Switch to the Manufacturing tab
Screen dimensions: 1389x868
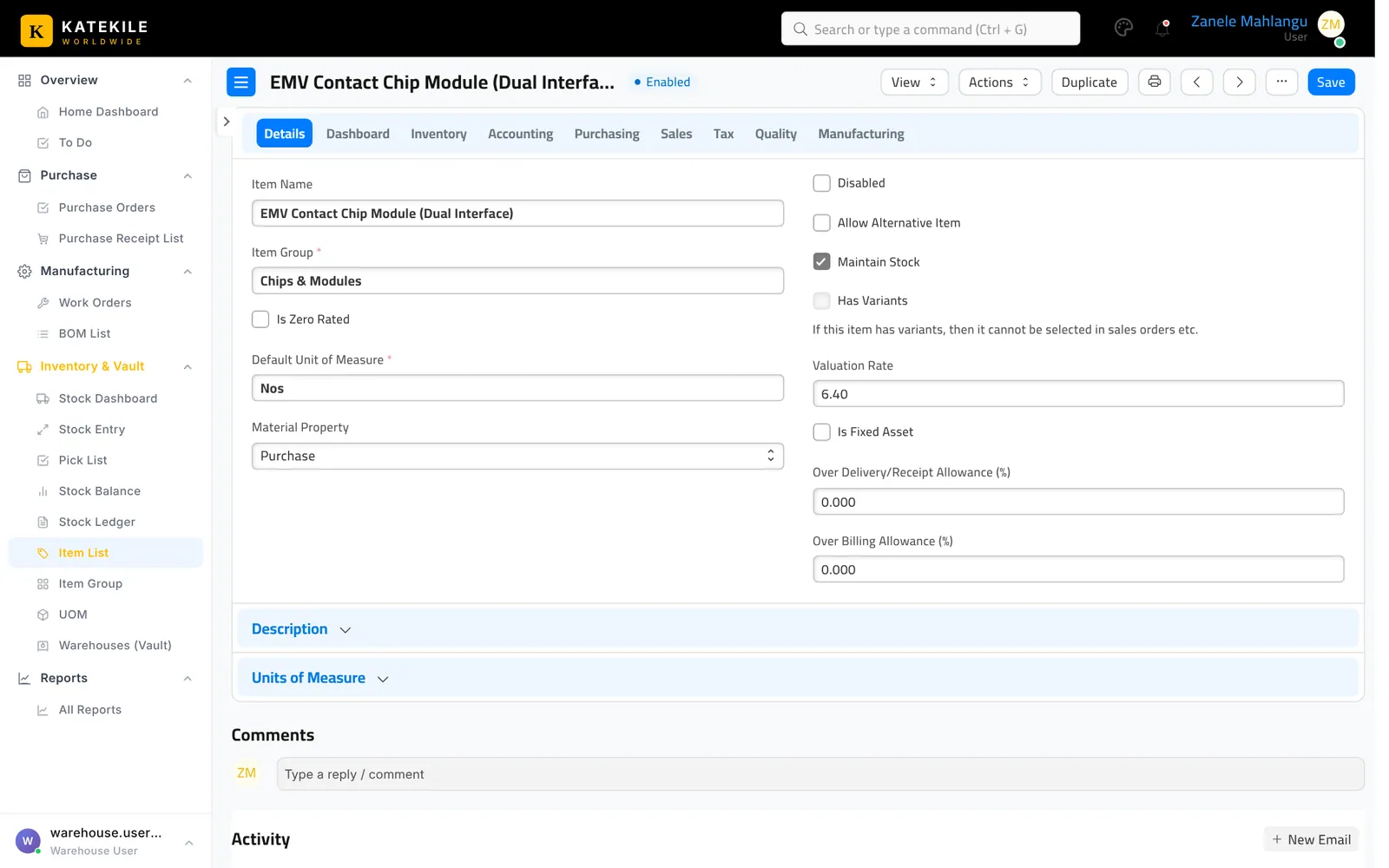tap(860, 134)
